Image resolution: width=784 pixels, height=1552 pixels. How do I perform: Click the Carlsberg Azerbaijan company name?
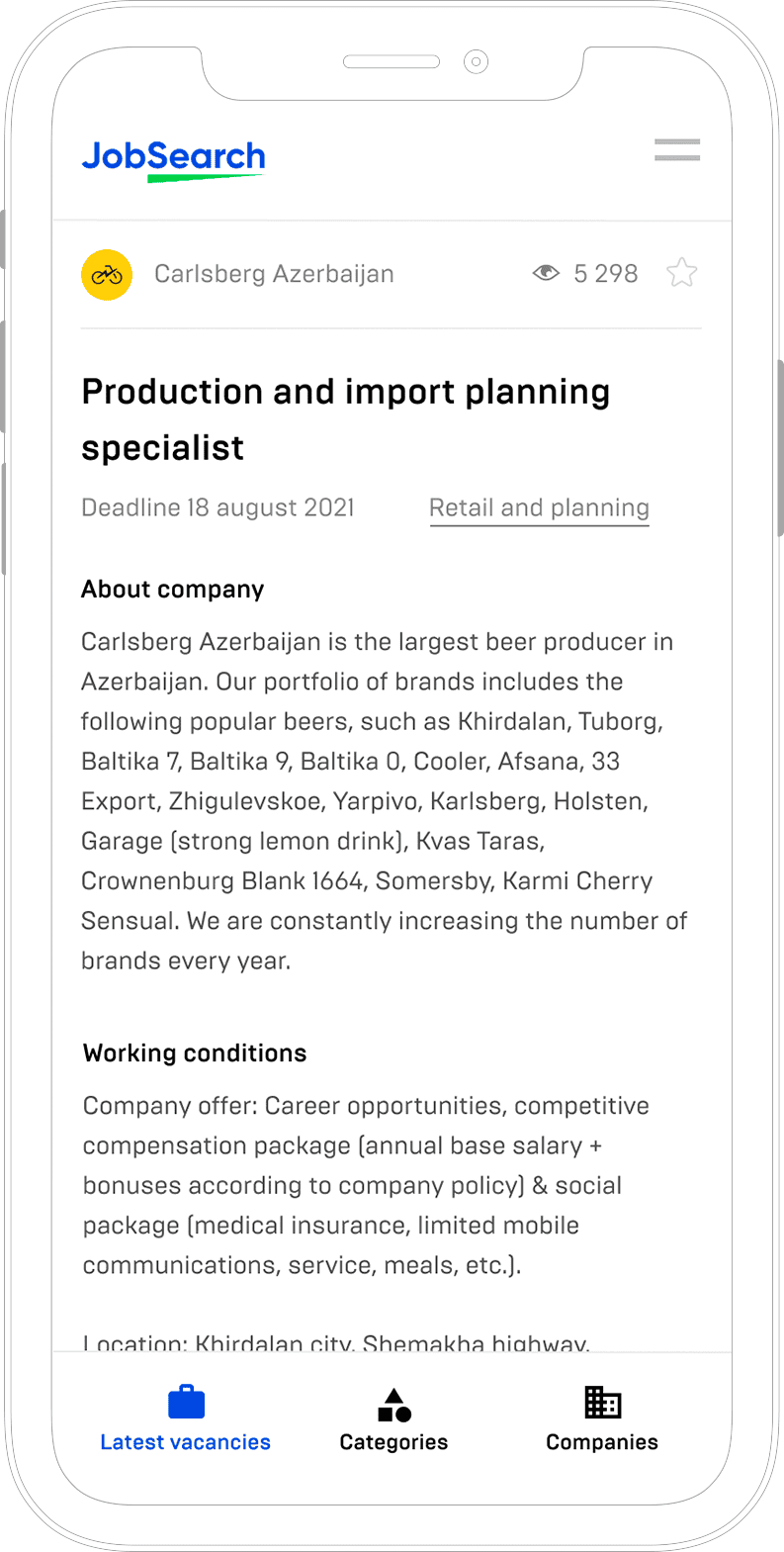[274, 274]
